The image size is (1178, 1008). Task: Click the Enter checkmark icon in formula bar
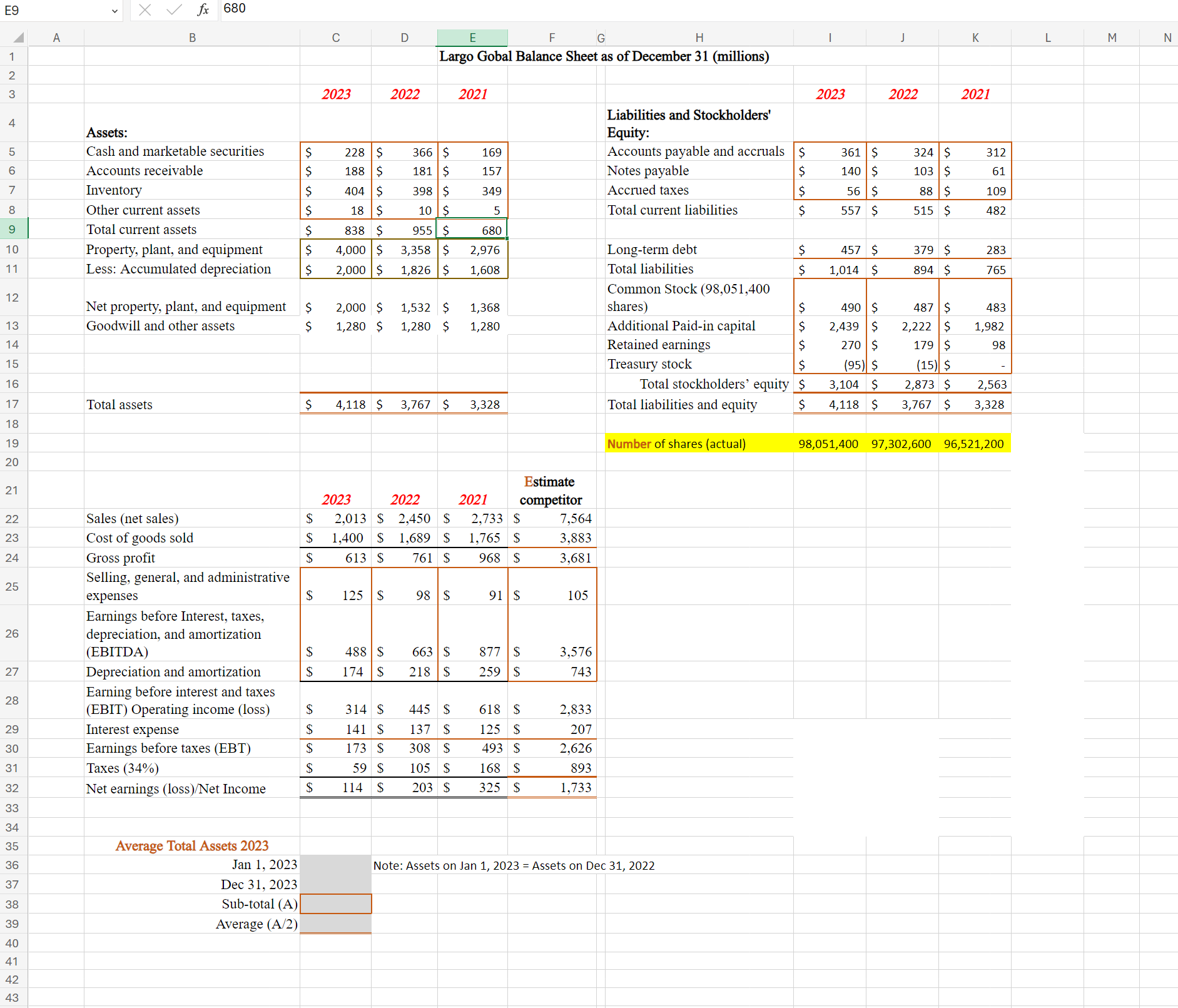click(173, 9)
